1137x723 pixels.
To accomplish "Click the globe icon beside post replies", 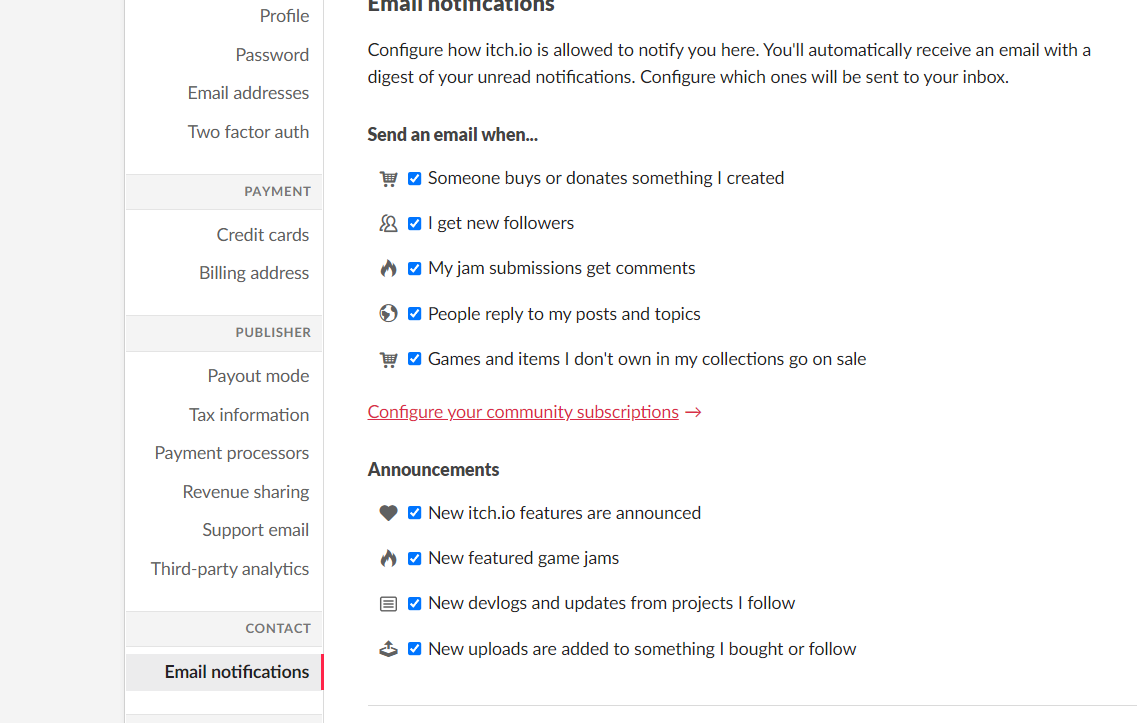I will 389,314.
